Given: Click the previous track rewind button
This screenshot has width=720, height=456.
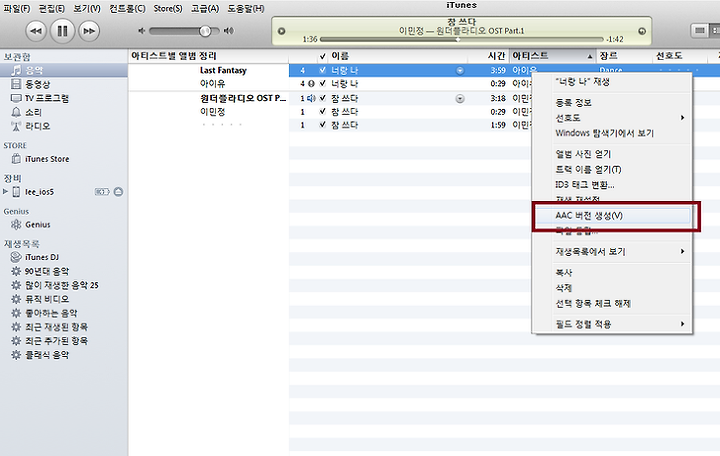Looking at the screenshot, I should coord(36,31).
